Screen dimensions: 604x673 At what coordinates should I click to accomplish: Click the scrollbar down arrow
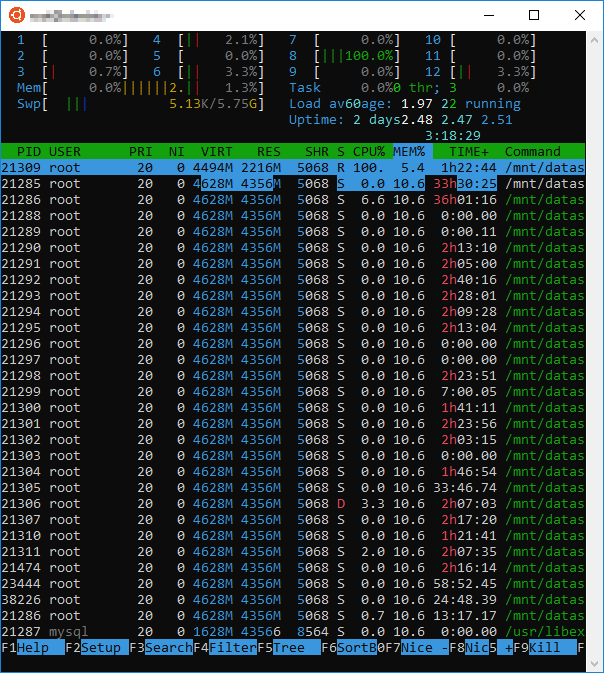(595, 664)
